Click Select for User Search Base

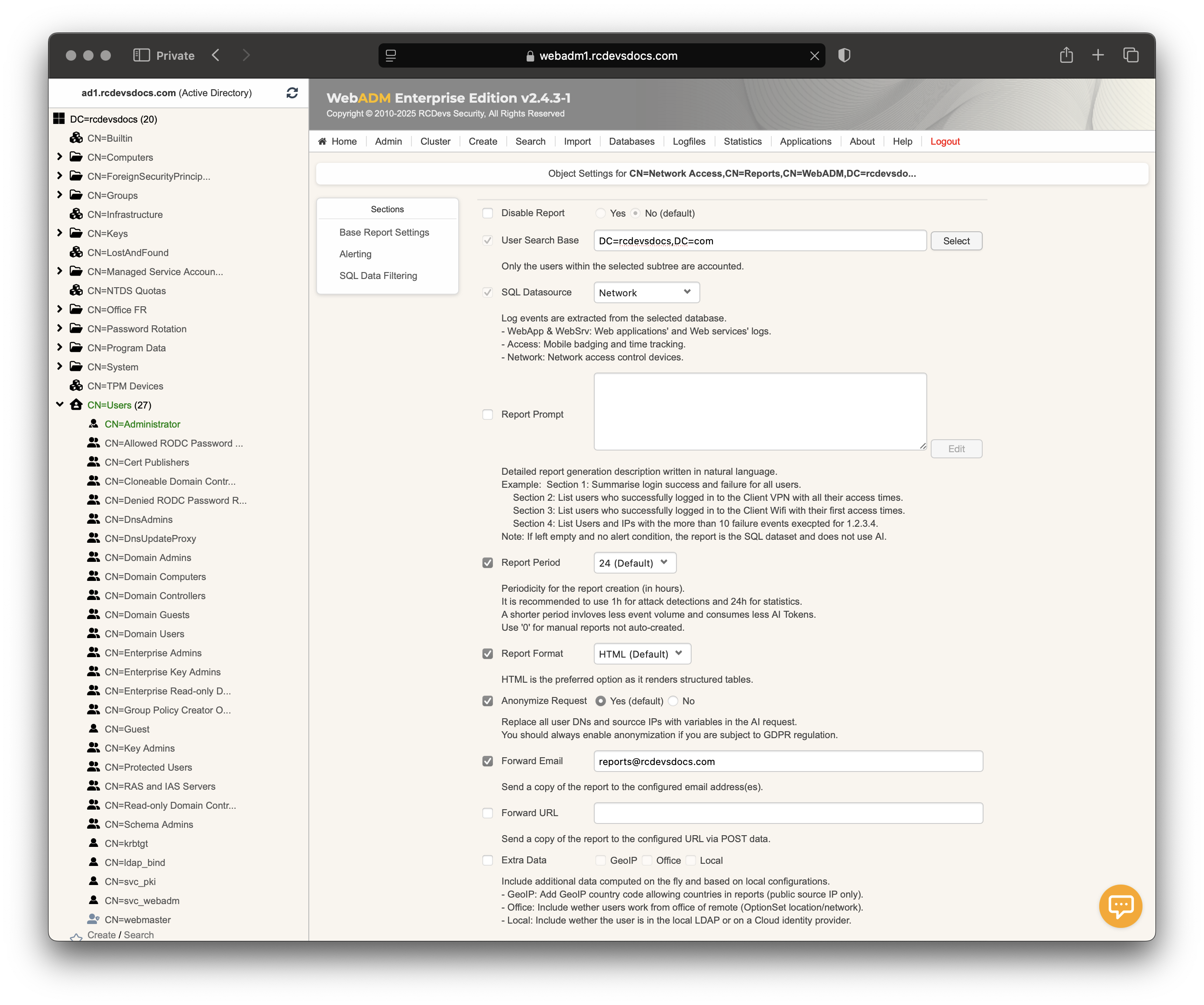tap(956, 241)
